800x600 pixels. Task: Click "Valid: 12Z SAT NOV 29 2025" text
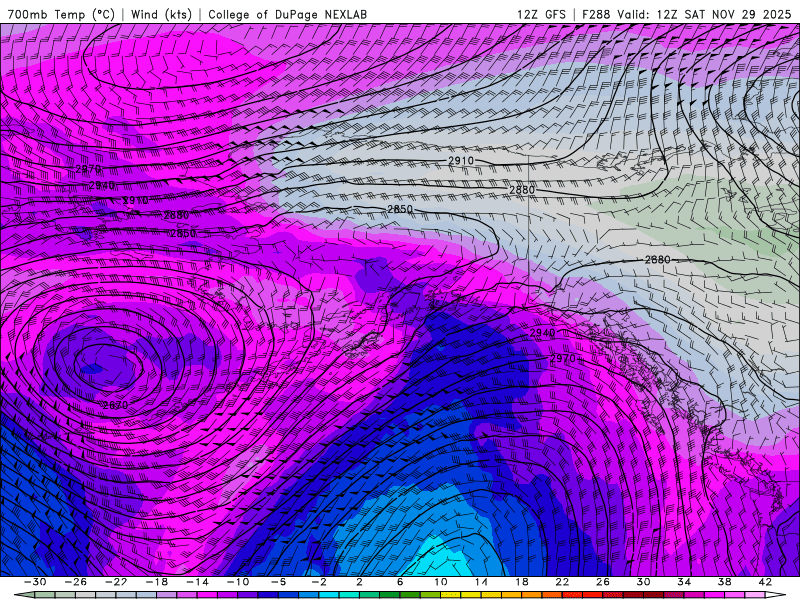coord(704,14)
